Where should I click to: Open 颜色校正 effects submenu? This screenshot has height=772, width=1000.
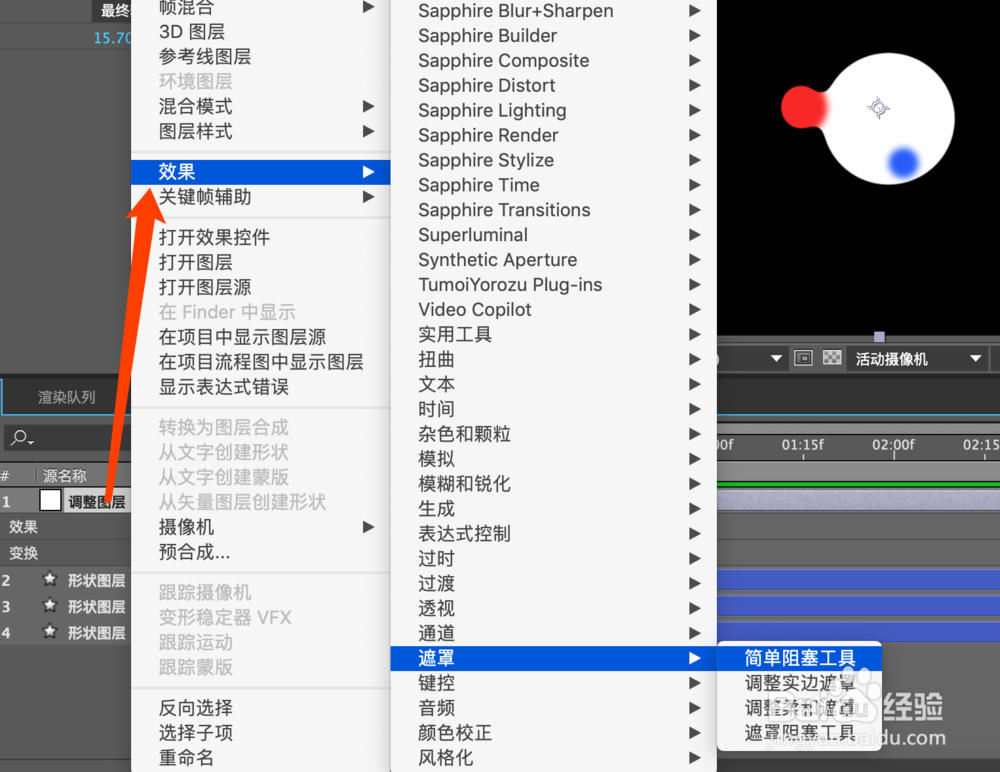(554, 732)
